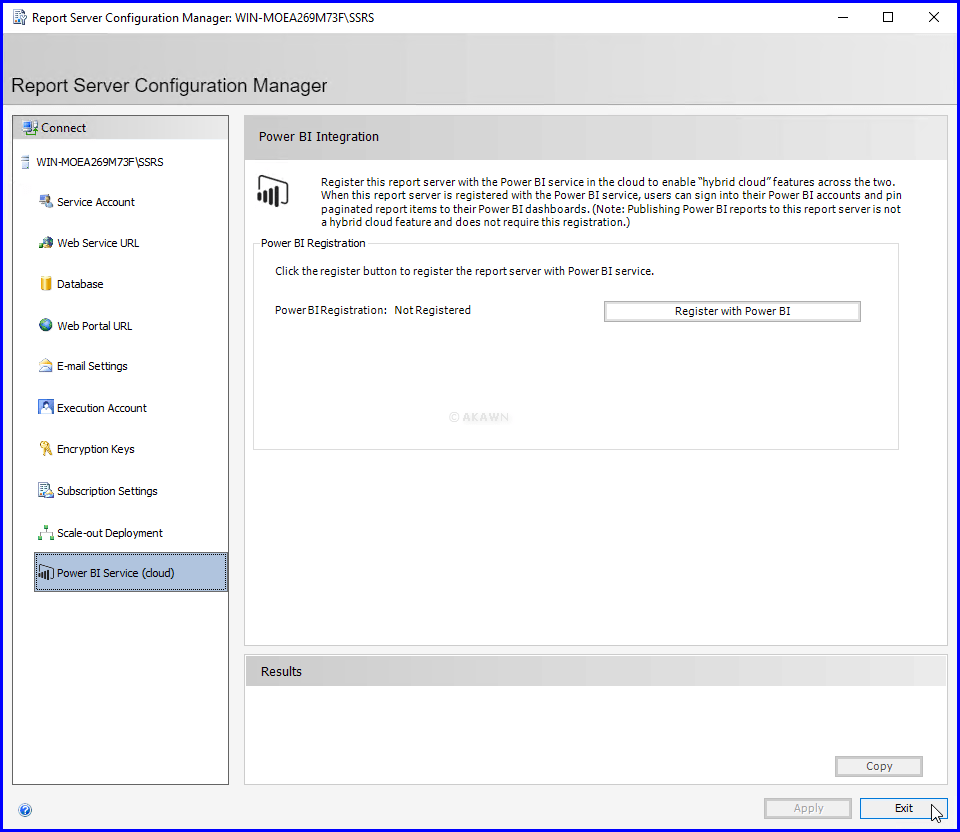Open the Service Account page
Screen dimensions: 960x832
tap(96, 202)
